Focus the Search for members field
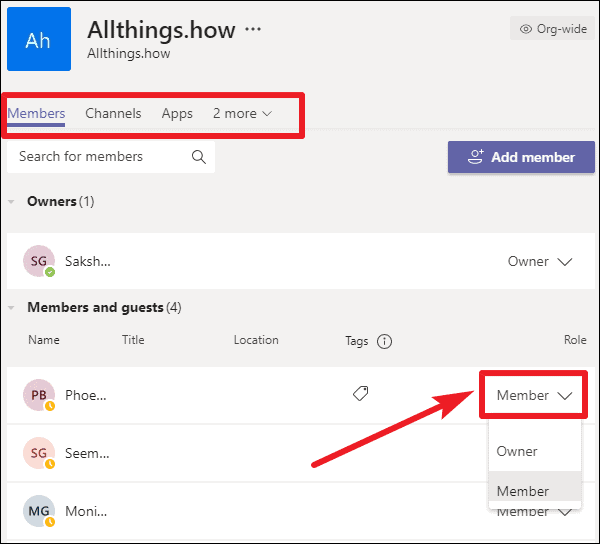The height and width of the screenshot is (544, 600). click(111, 157)
